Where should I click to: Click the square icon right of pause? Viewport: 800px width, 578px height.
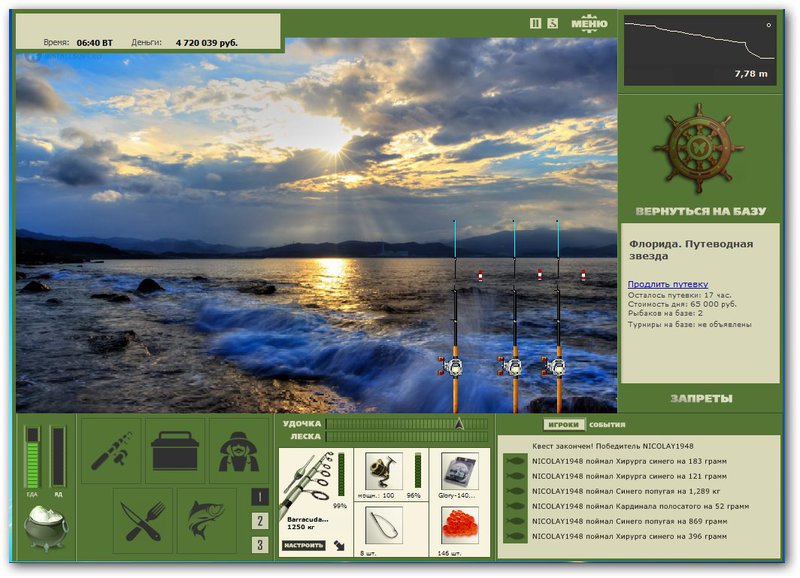click(553, 23)
